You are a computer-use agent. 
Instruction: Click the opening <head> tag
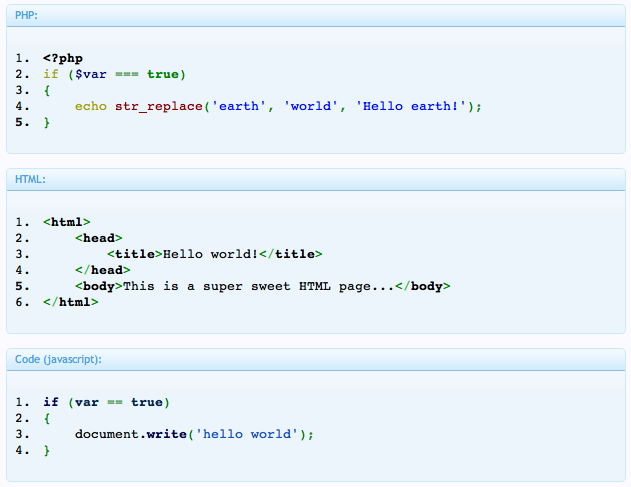tap(99, 238)
